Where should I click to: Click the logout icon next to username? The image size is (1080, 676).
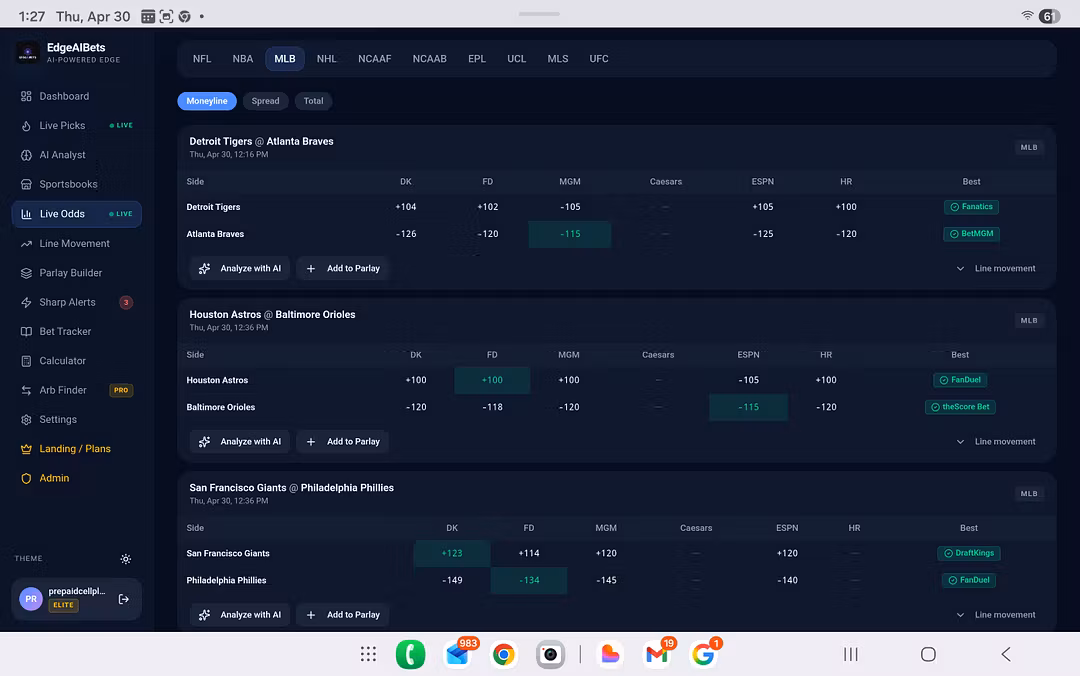pos(124,599)
